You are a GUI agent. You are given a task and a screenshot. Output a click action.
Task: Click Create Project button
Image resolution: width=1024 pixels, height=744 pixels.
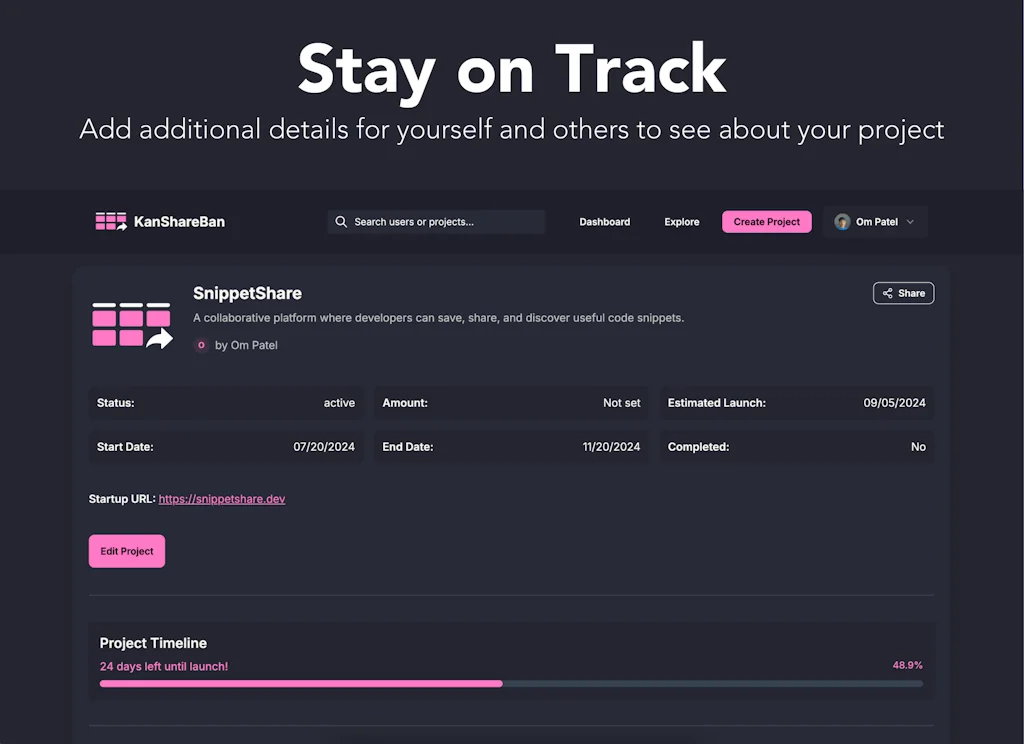click(767, 222)
